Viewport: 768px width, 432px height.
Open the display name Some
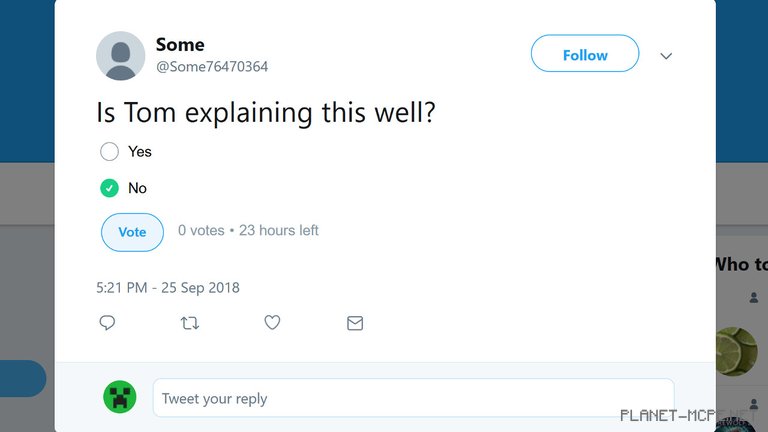(180, 45)
